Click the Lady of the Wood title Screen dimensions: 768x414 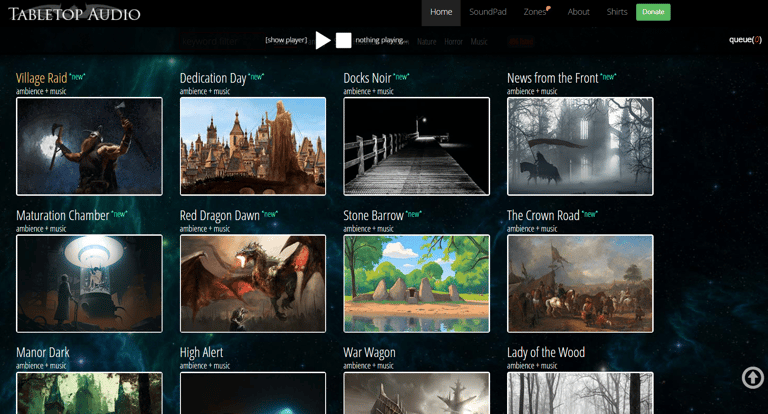546,353
